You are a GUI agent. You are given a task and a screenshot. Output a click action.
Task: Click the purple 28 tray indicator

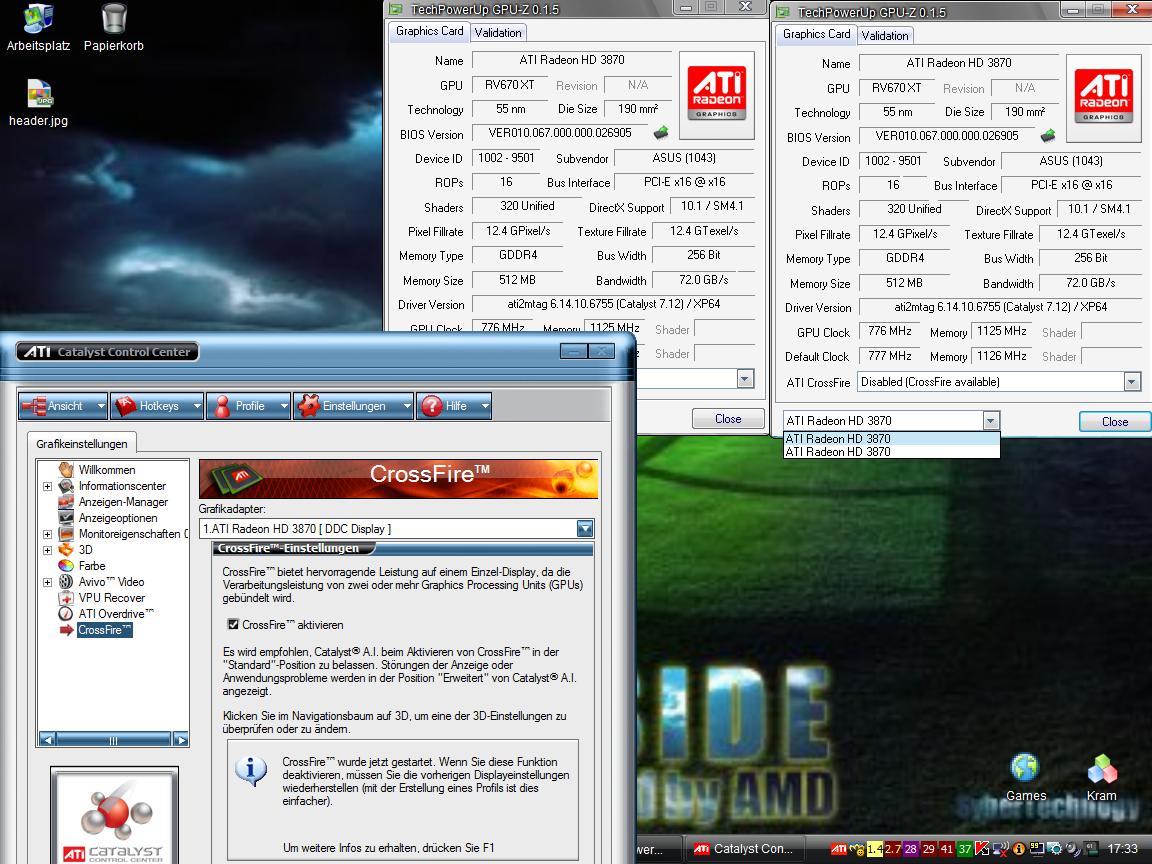click(911, 849)
